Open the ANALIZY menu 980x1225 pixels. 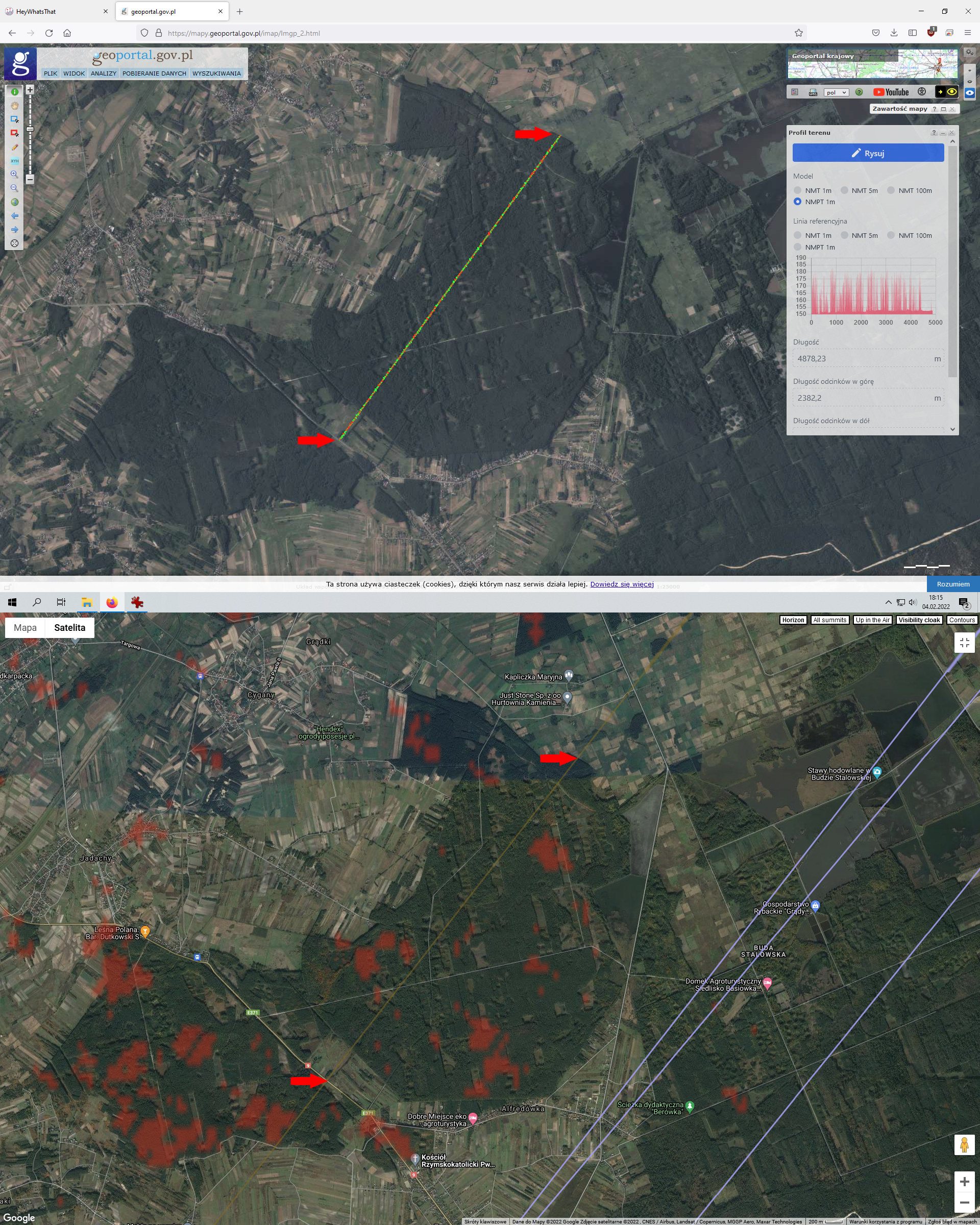(104, 73)
